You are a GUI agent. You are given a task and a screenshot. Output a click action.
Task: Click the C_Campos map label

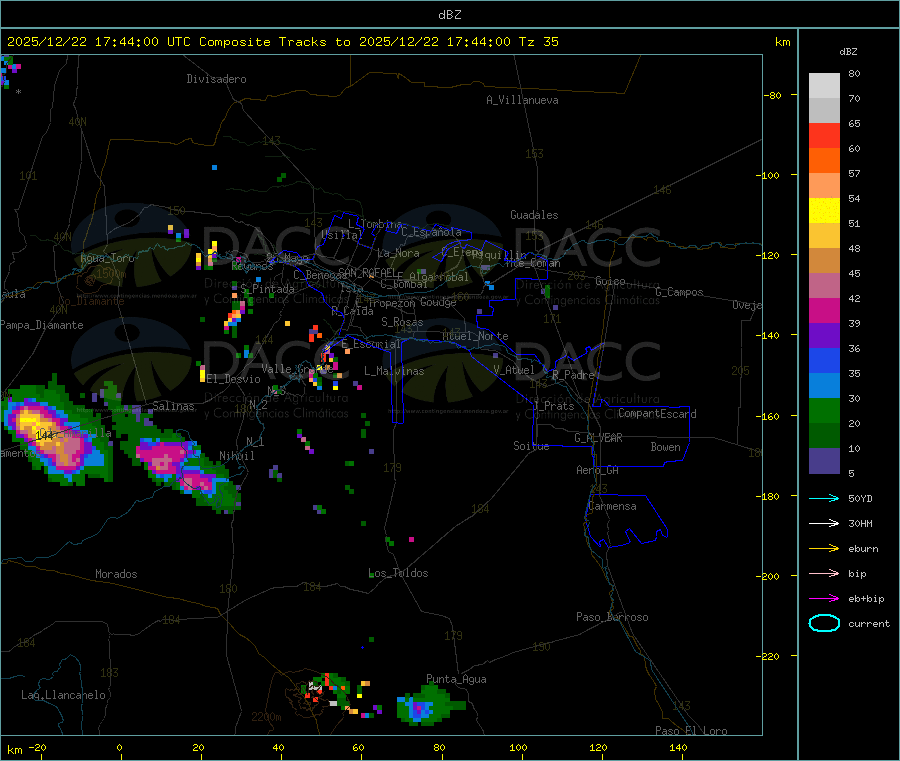tap(680, 292)
